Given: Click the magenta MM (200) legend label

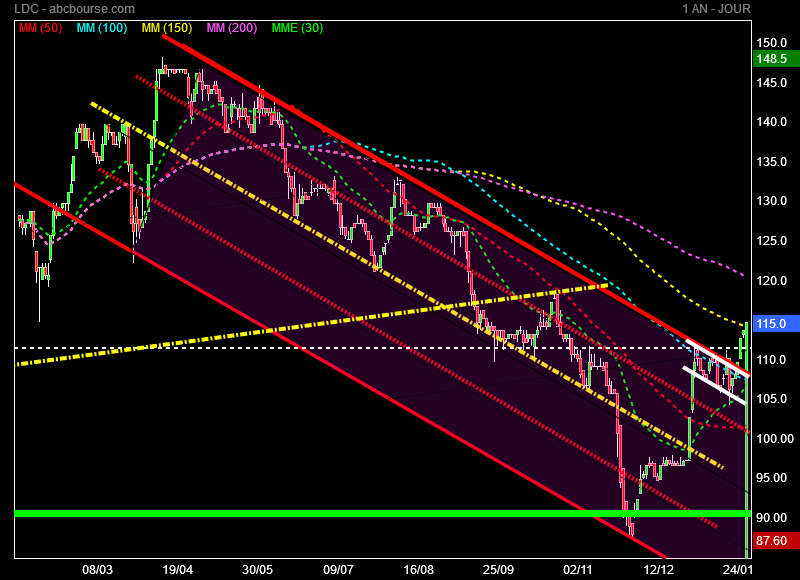Looking at the screenshot, I should tap(232, 28).
